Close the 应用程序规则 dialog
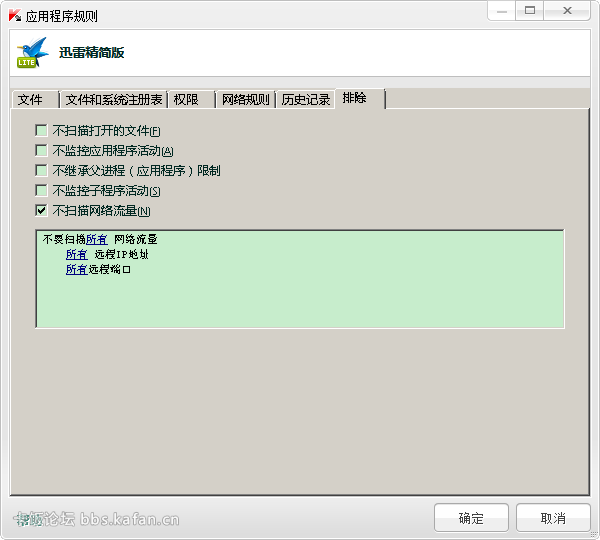 [x=567, y=11]
